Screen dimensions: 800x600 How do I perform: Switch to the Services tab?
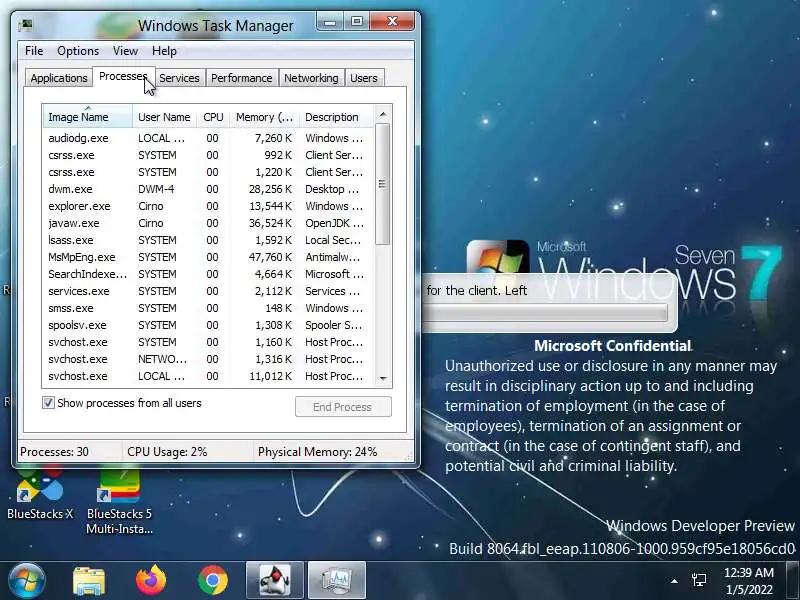pos(179,78)
